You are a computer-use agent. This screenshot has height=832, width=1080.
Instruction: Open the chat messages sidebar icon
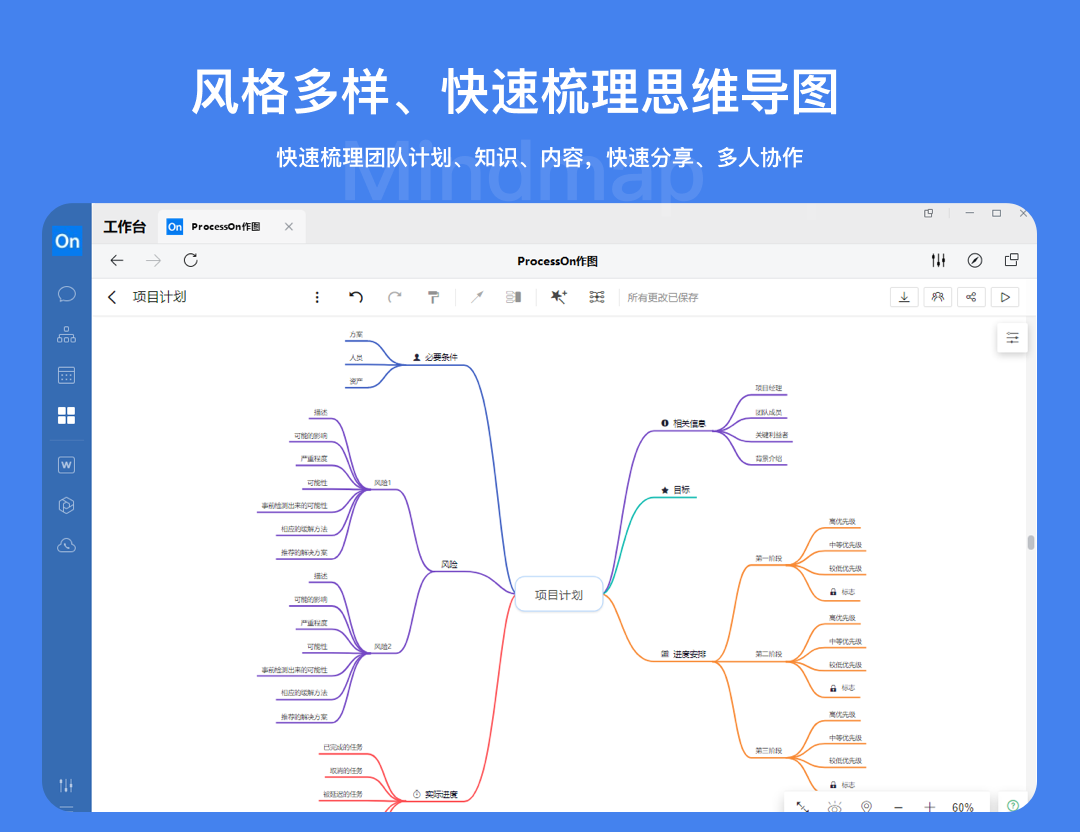[67, 294]
